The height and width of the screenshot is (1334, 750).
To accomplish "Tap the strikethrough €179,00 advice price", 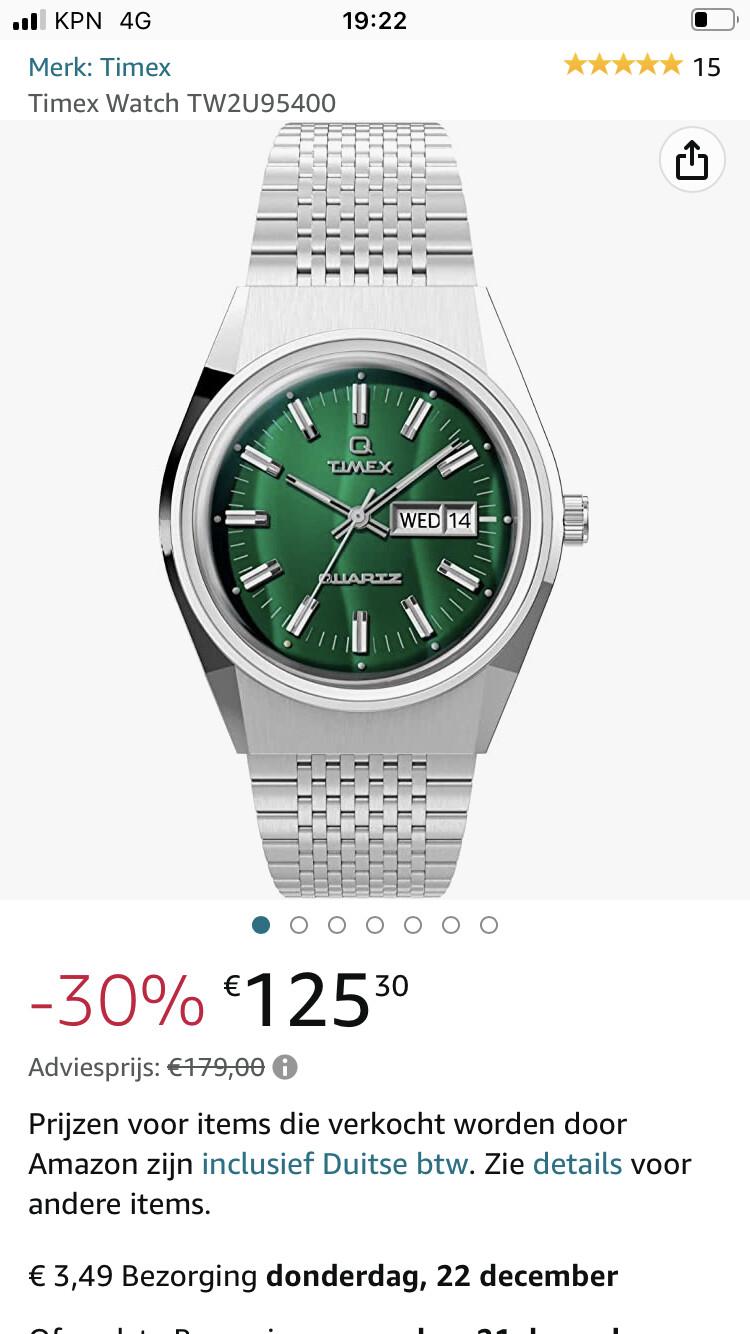I will tap(216, 1067).
